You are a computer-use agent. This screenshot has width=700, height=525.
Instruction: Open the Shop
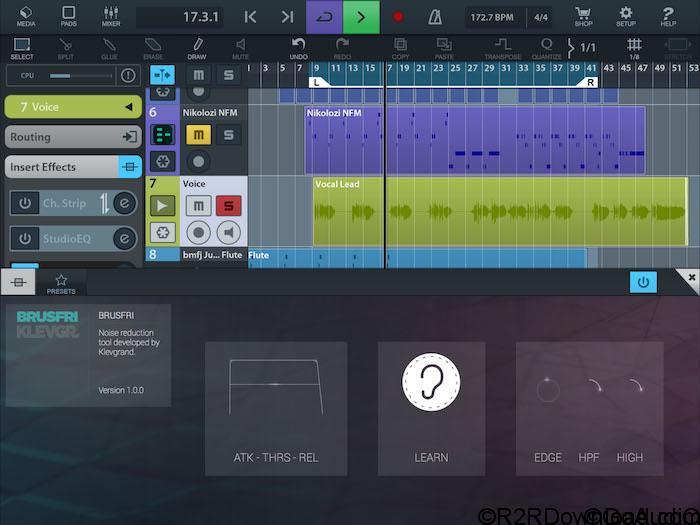coord(583,17)
